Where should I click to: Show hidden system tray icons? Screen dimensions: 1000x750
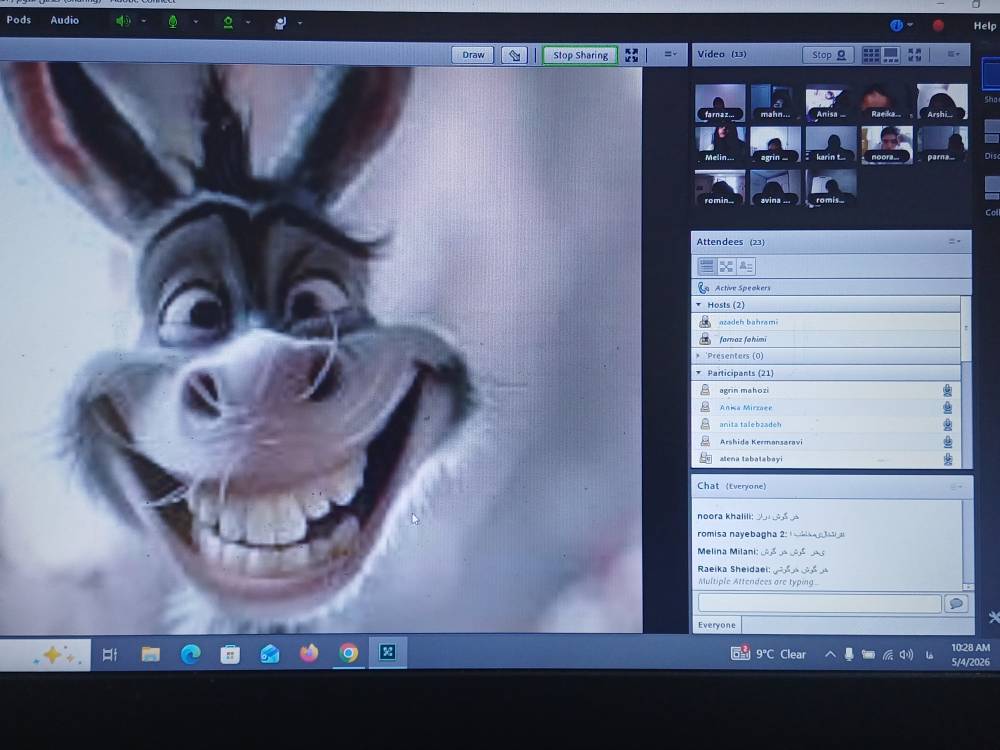point(830,654)
